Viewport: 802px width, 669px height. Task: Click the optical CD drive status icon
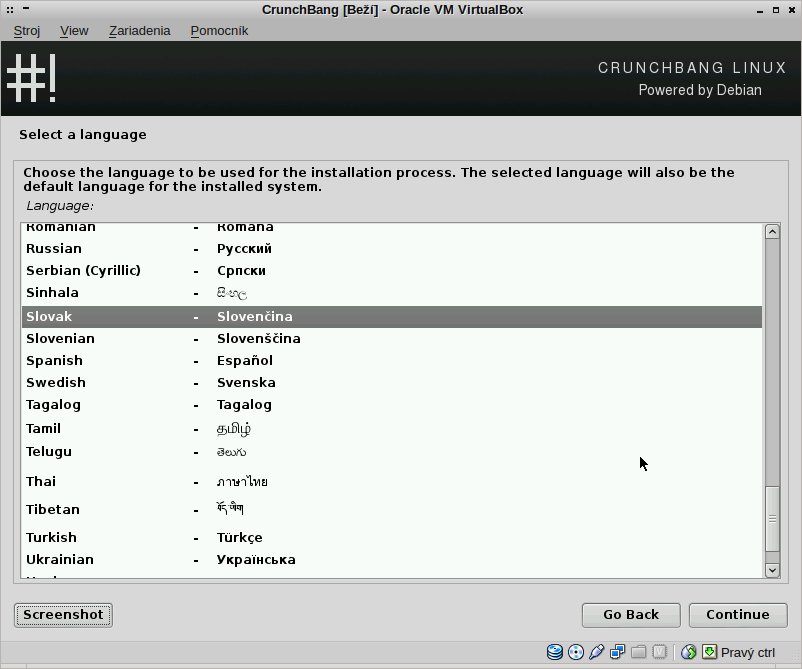pos(576,652)
